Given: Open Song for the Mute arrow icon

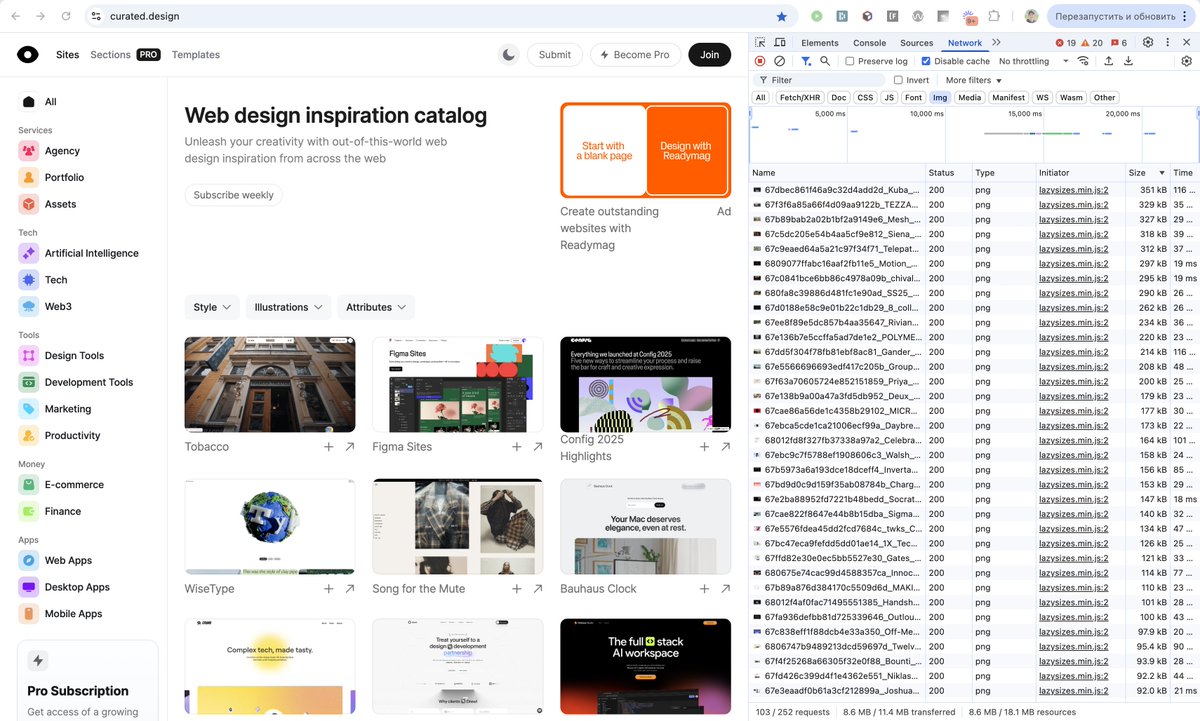Looking at the screenshot, I should point(538,589).
